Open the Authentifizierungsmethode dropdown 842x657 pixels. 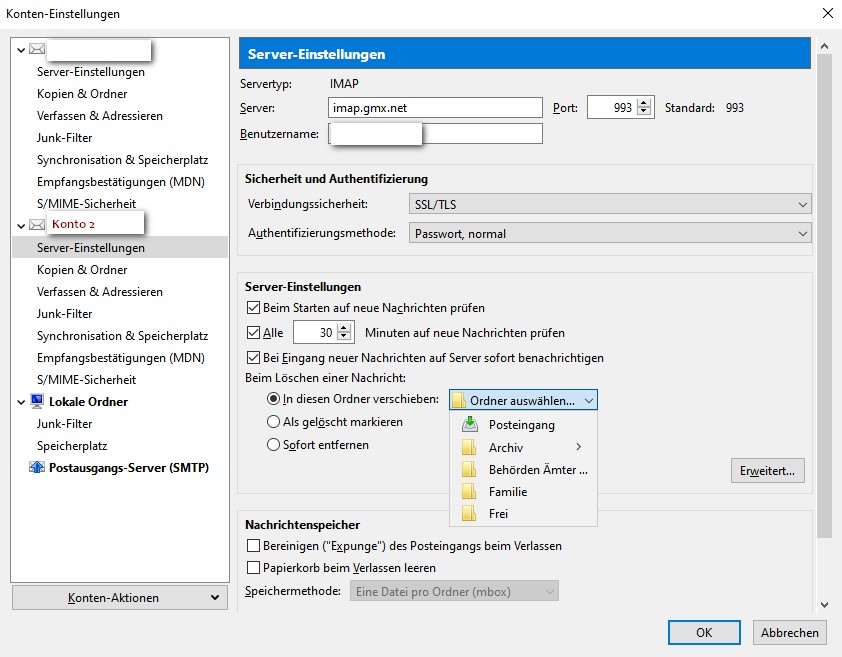(610, 234)
